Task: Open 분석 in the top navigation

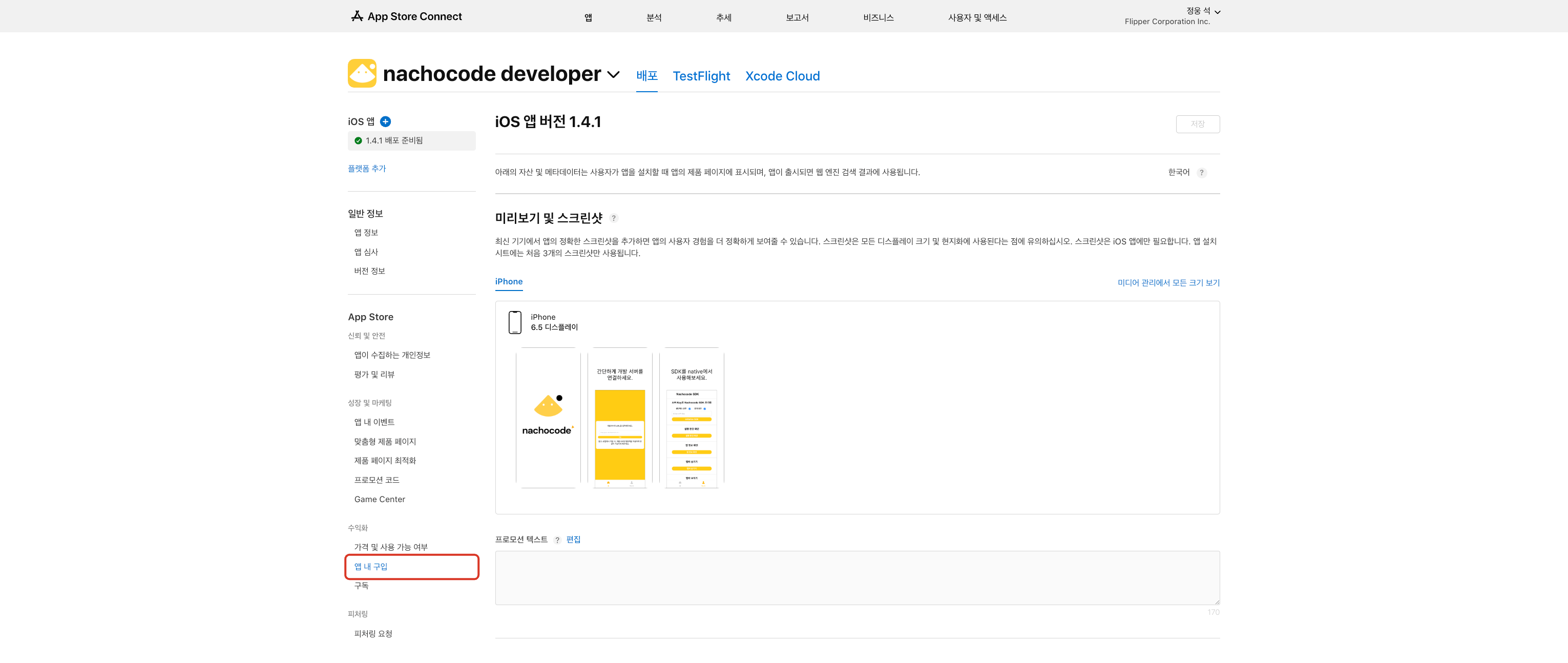Action: [x=654, y=17]
